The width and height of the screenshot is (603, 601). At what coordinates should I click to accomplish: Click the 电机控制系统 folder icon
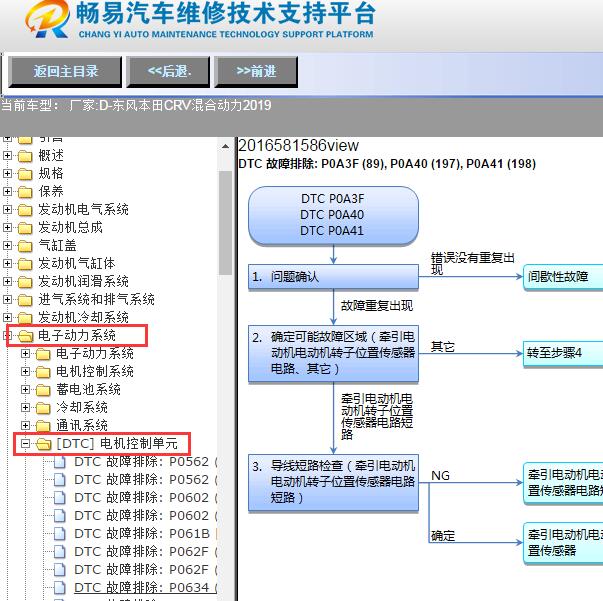coord(43,372)
